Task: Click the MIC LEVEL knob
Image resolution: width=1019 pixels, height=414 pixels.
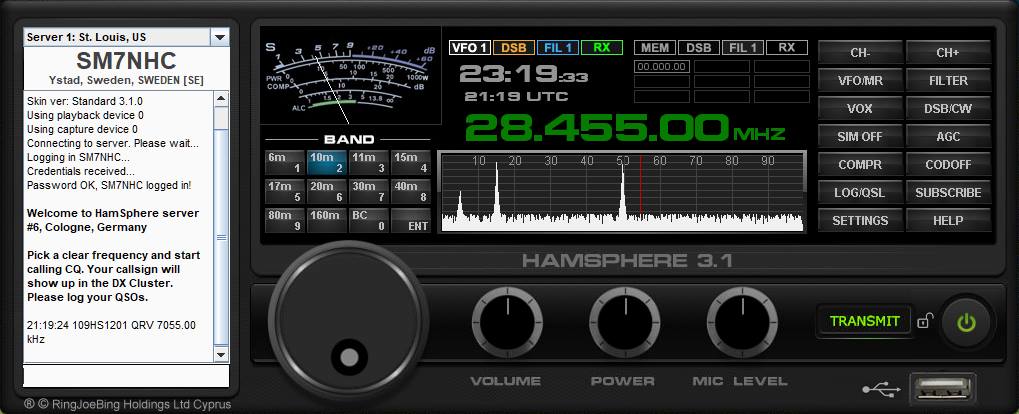Action: [742, 322]
